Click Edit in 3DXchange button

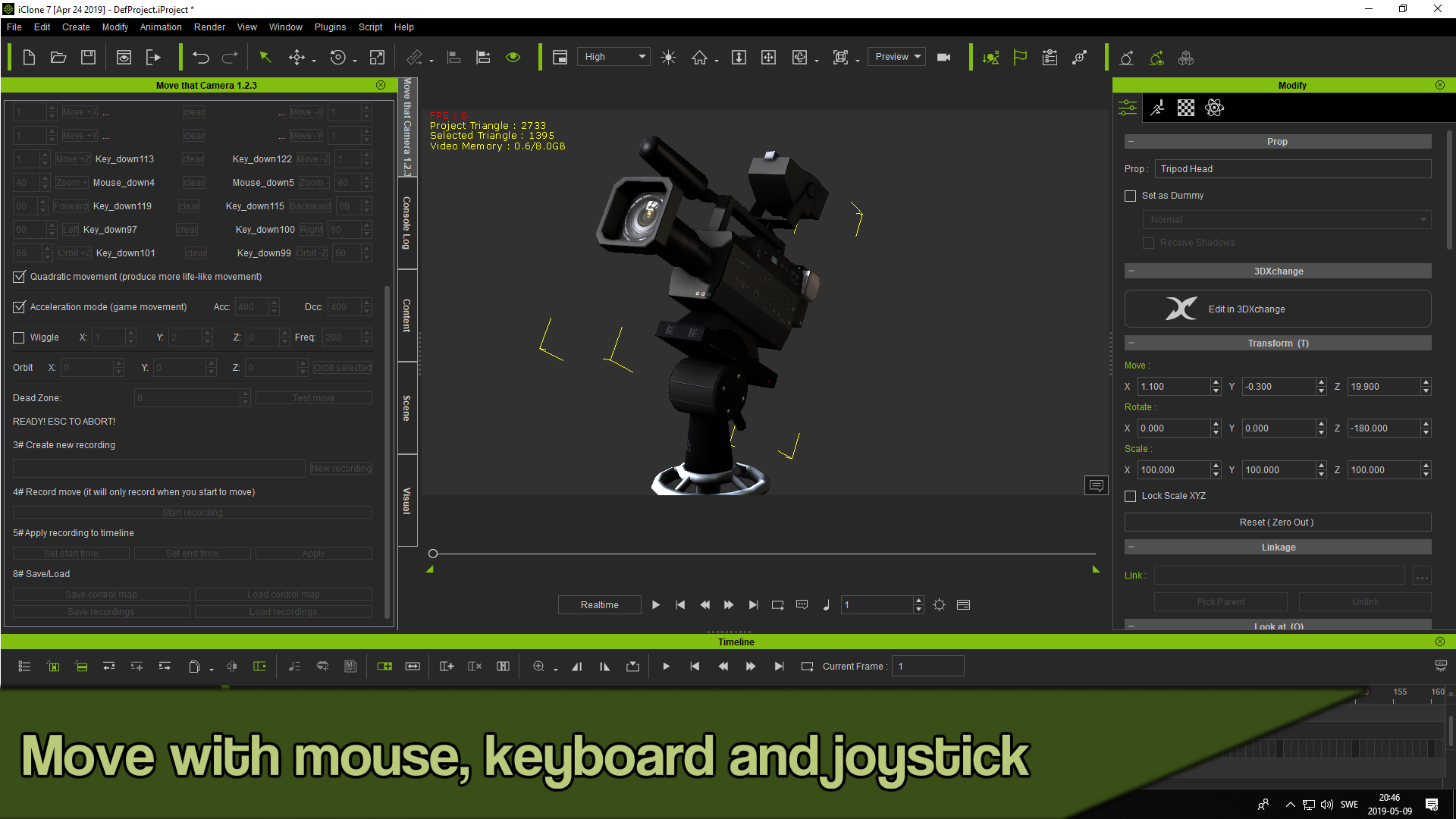pyautogui.click(x=1278, y=309)
